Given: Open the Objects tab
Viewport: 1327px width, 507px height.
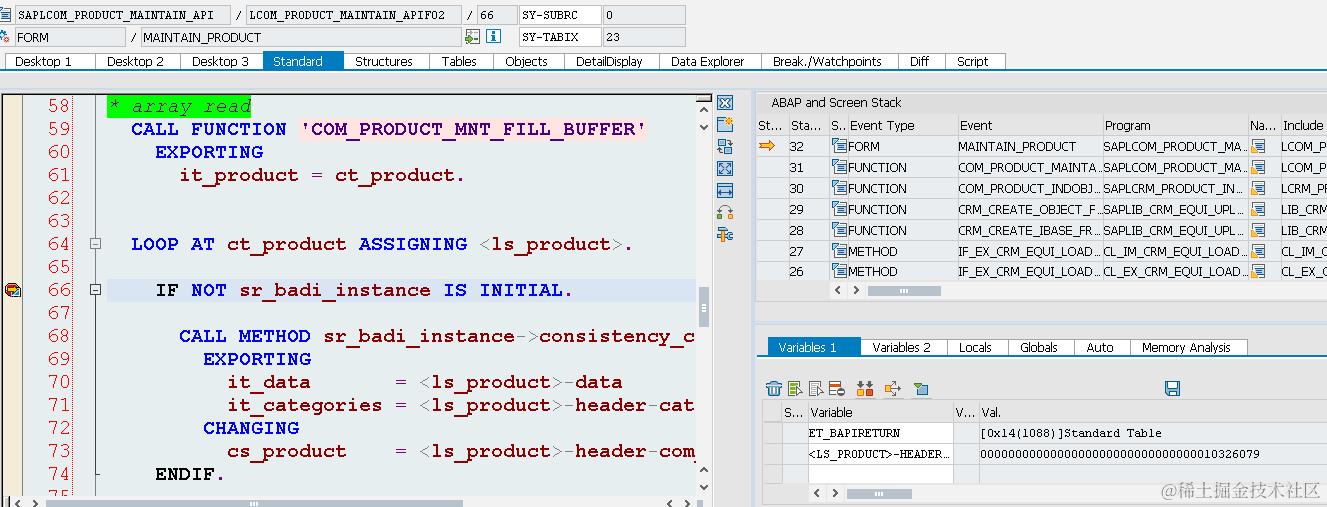Looking at the screenshot, I should [527, 61].
